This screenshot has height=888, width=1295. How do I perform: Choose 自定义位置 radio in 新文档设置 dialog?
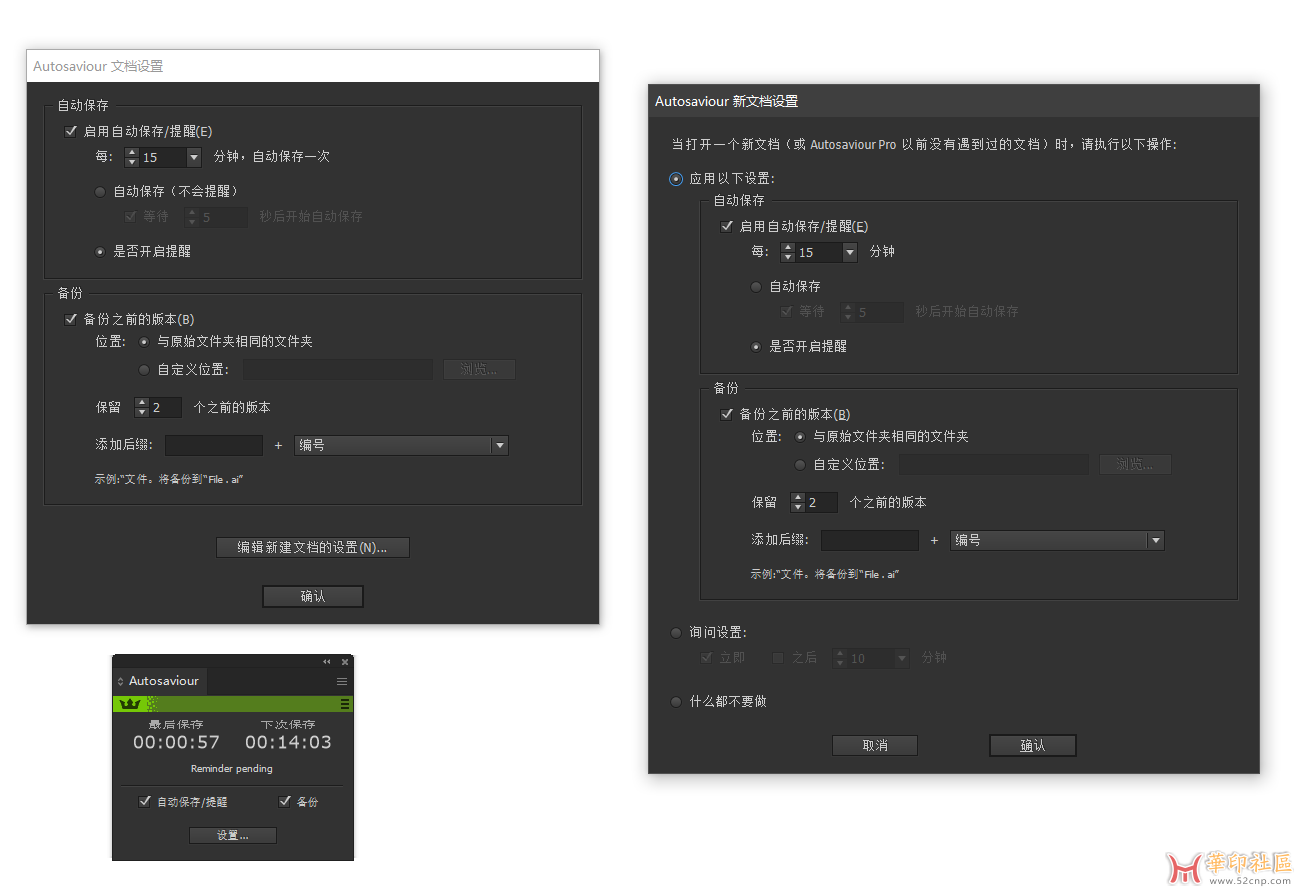coord(800,465)
